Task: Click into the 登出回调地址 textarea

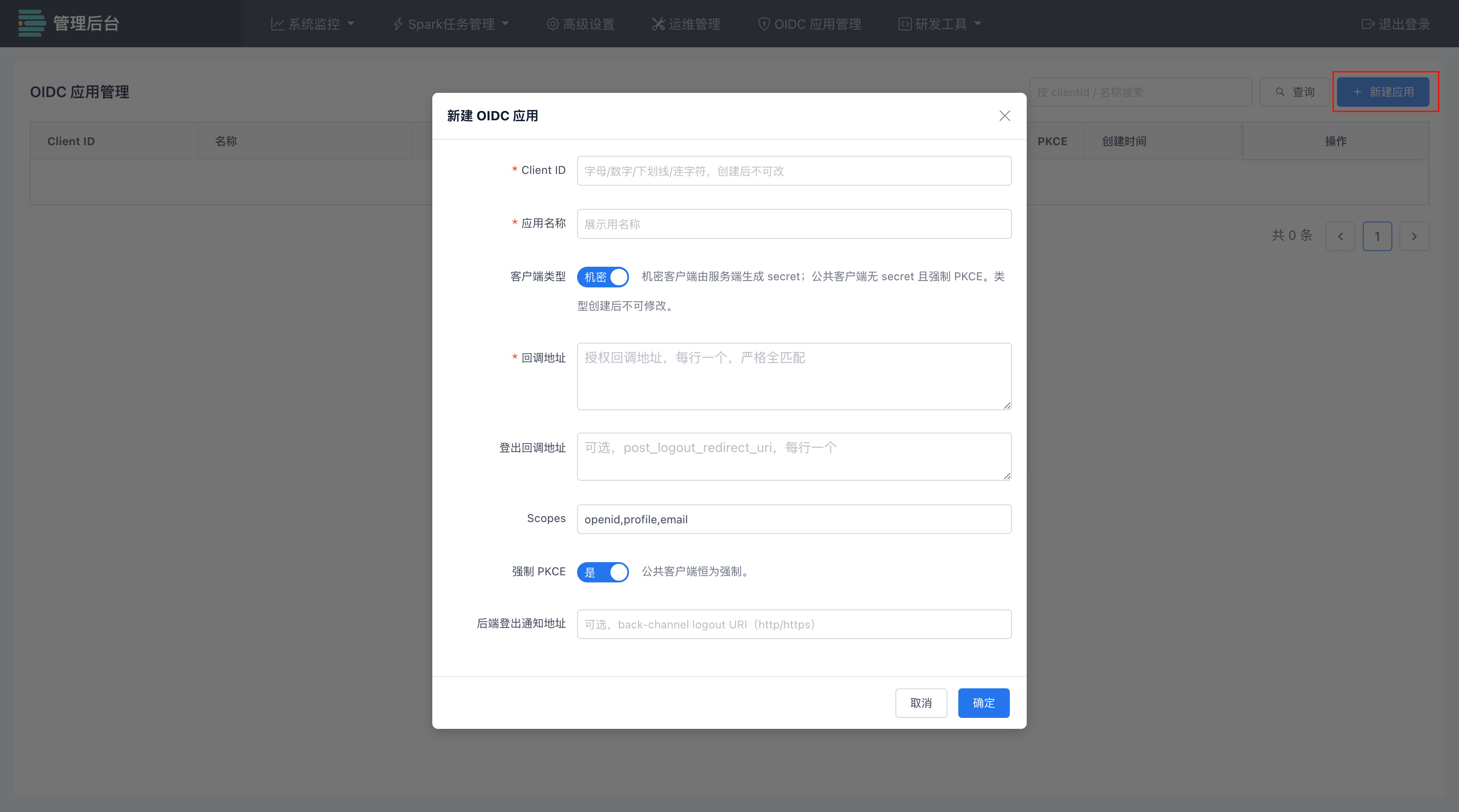Action: pos(794,456)
